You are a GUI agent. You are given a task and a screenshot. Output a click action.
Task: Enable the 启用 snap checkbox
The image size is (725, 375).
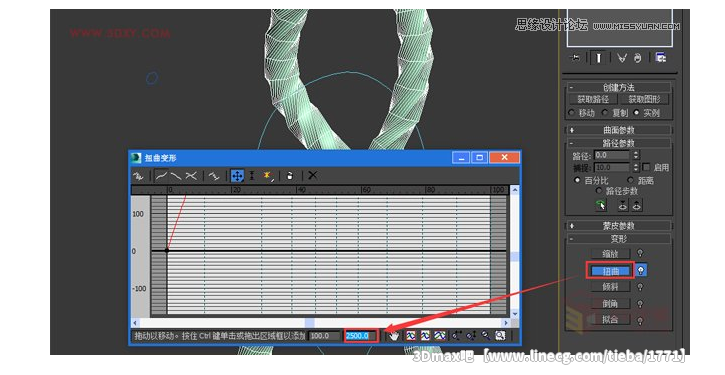646,167
